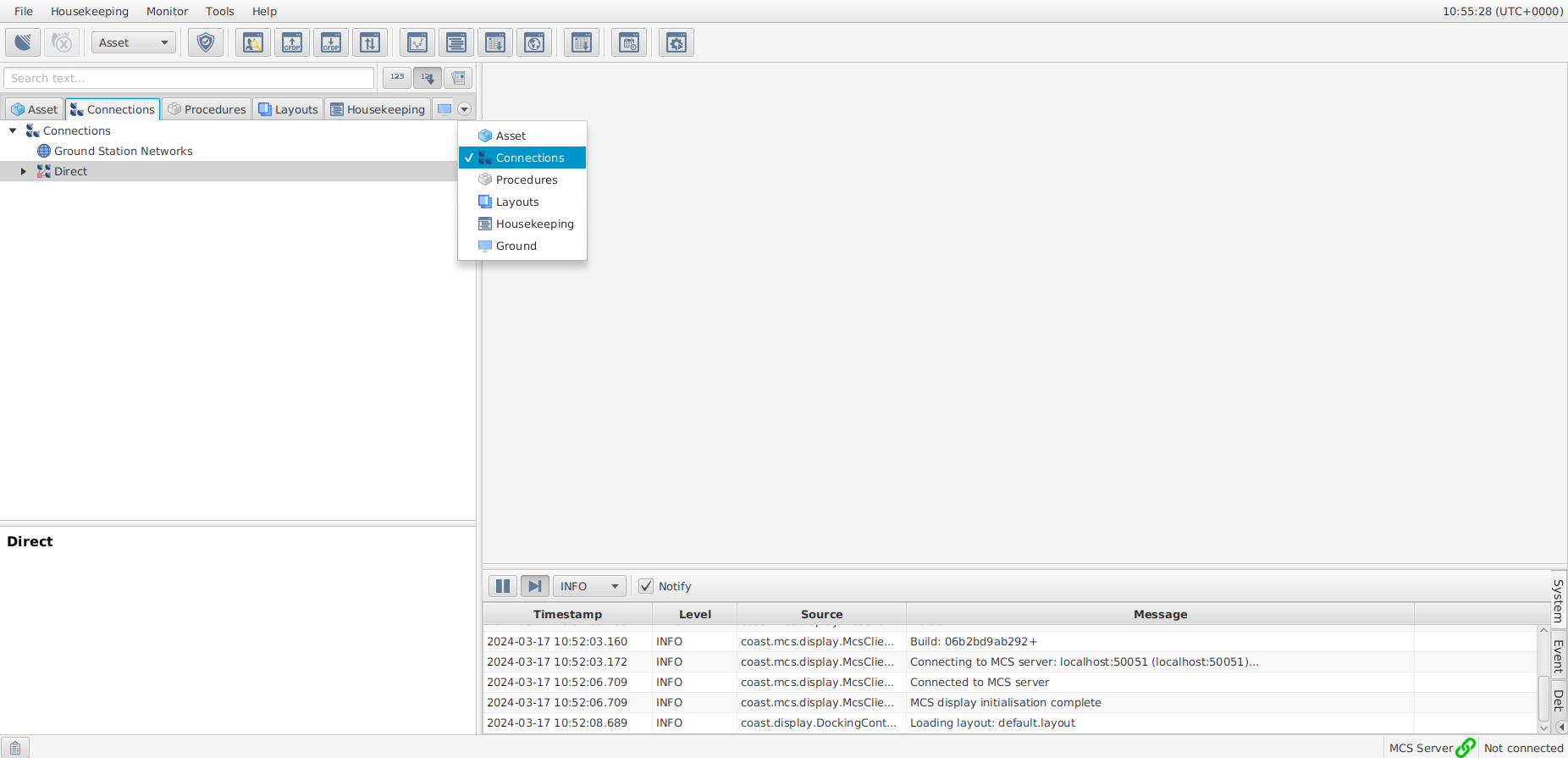Open the Housekeeping menu in menu bar
This screenshot has height=758, width=1568.
point(90,11)
